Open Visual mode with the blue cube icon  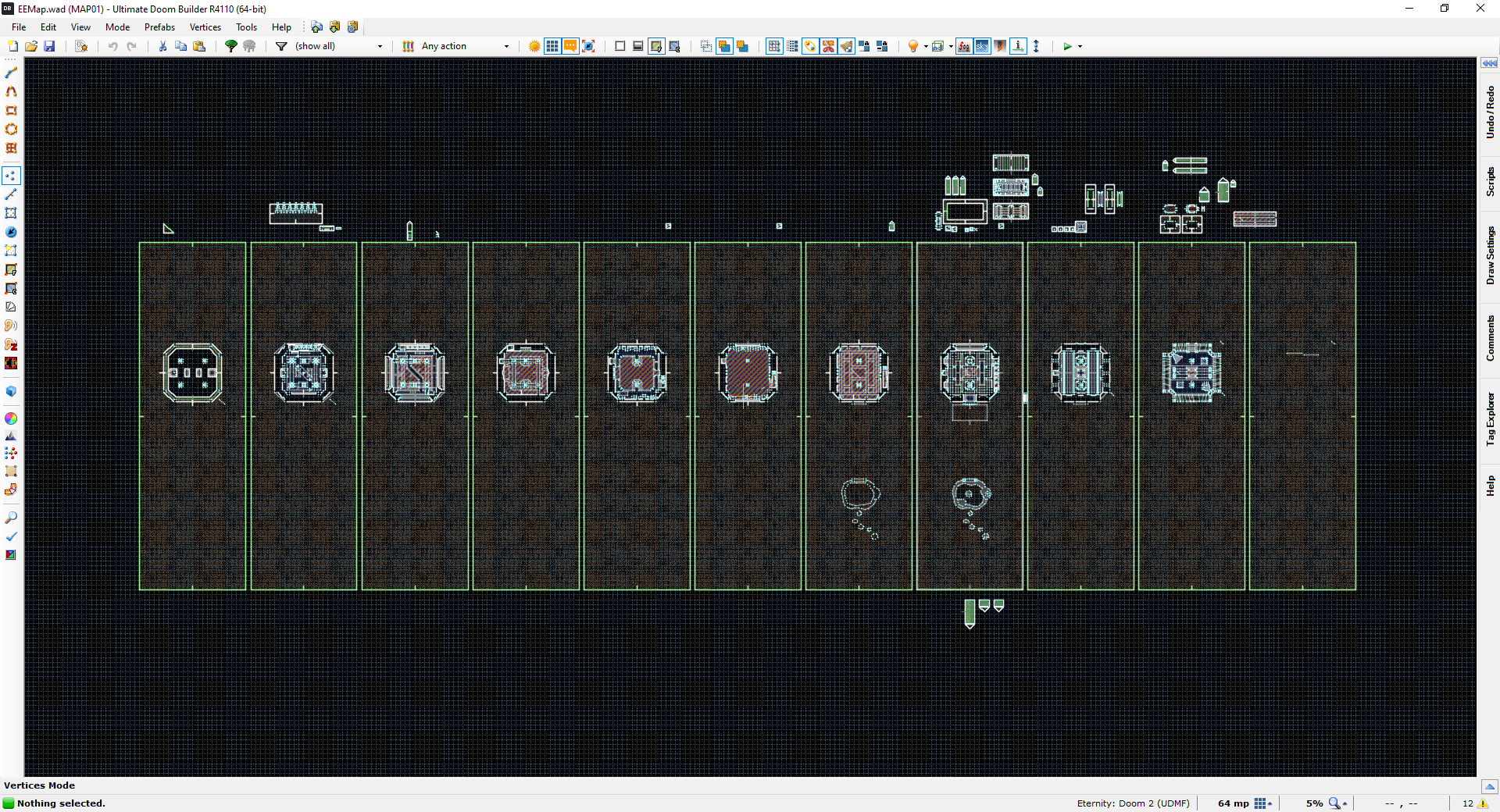[11, 391]
